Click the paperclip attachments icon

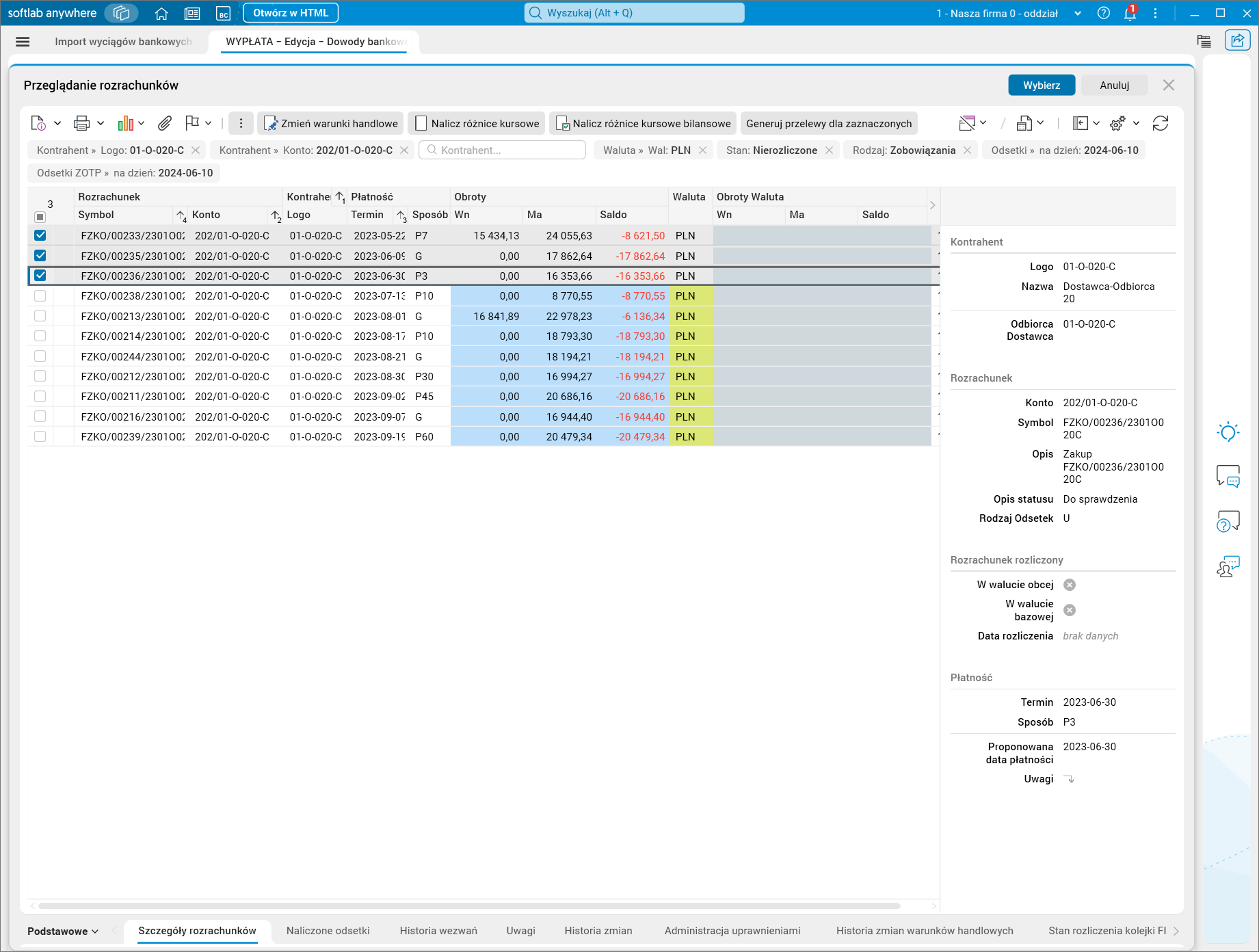(164, 123)
